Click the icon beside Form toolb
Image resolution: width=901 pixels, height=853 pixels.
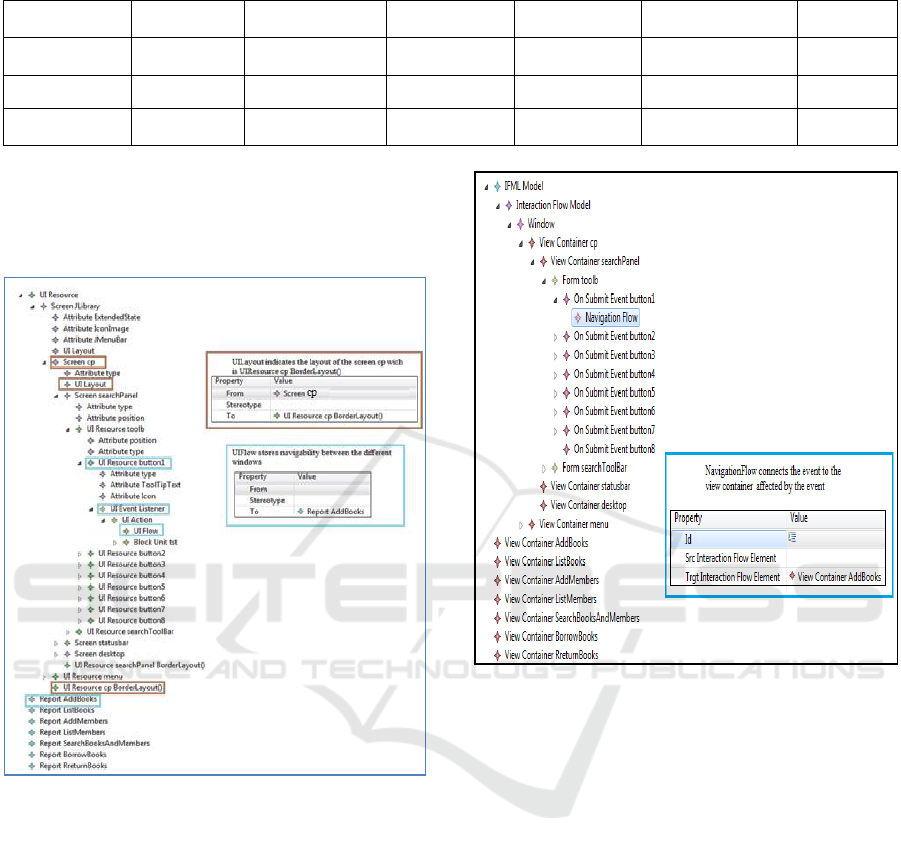point(555,281)
